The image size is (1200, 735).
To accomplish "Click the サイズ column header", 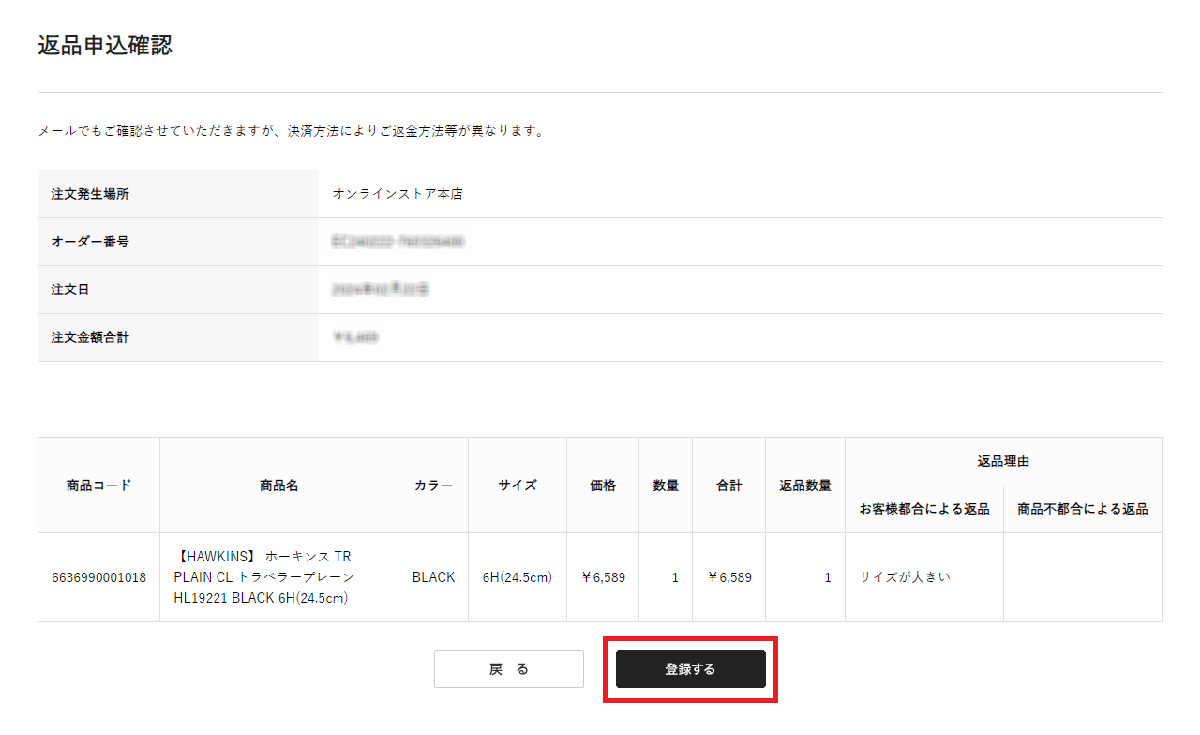I will tap(517, 485).
